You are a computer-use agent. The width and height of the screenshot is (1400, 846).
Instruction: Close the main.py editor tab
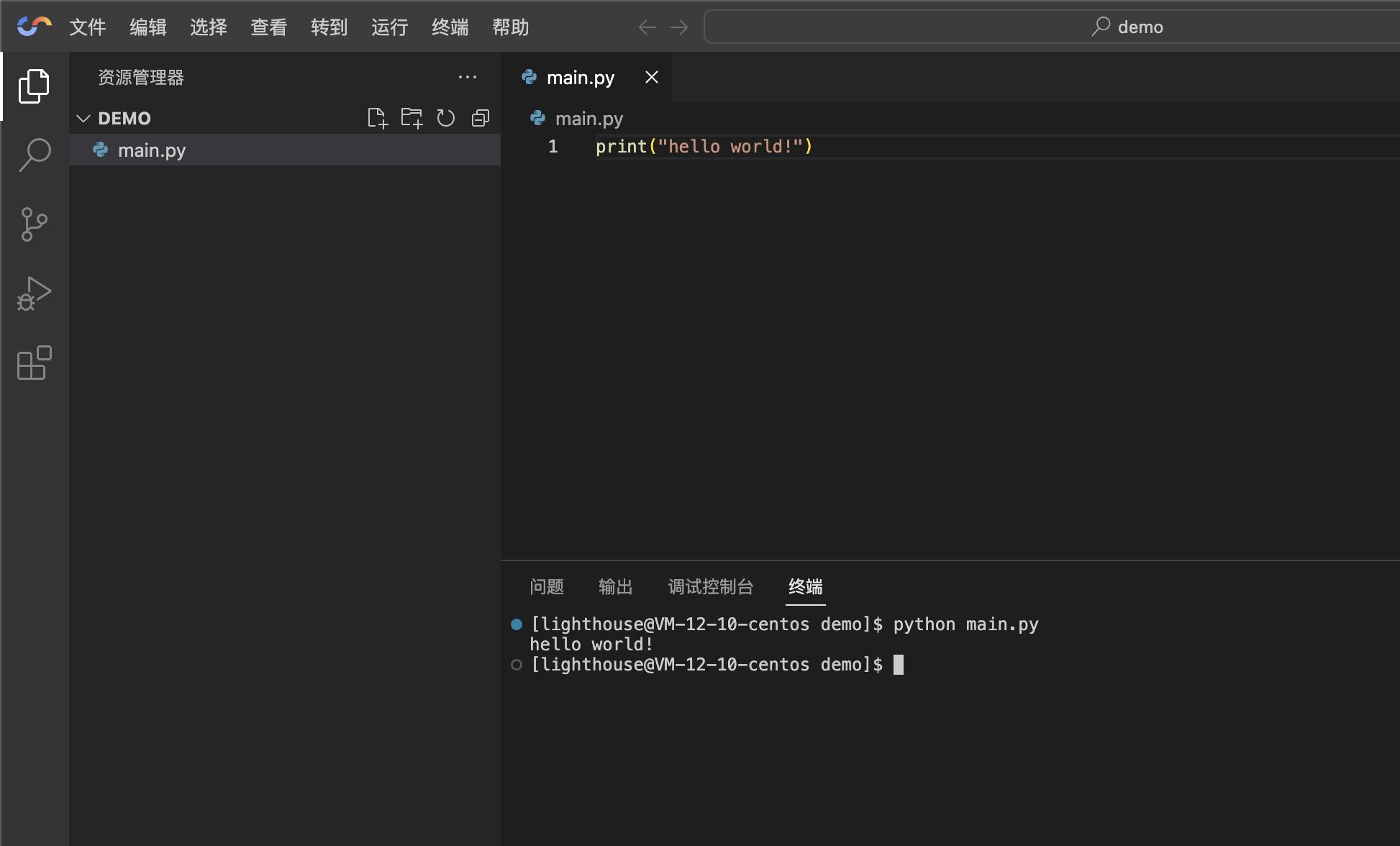pyautogui.click(x=652, y=77)
